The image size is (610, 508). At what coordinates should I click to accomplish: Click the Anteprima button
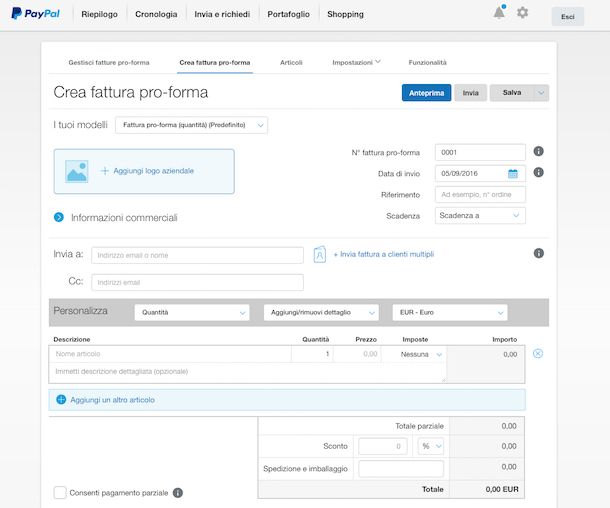click(426, 93)
